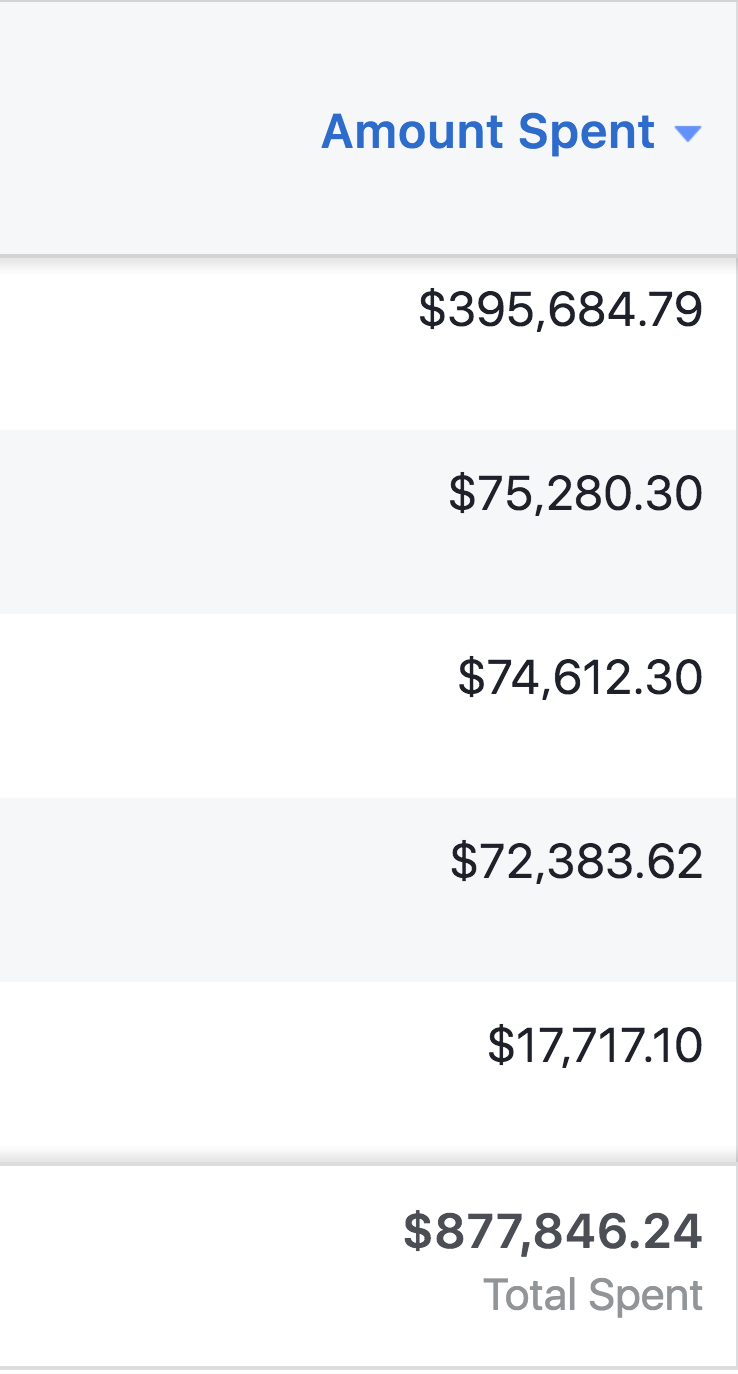The image size is (738, 1374).
Task: Click blank gray area left of $72,383.62
Action: [200, 890]
